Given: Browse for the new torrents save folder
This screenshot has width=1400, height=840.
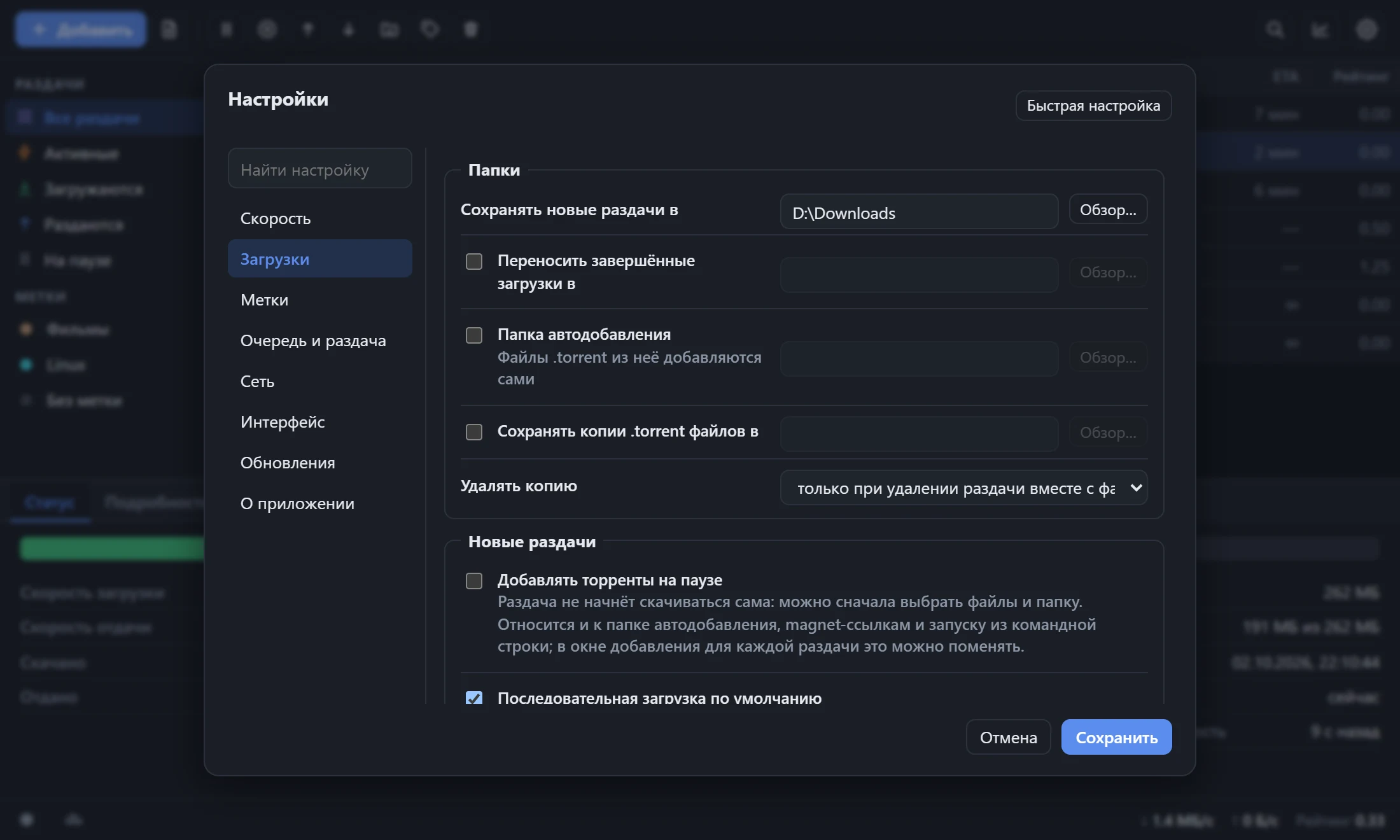Looking at the screenshot, I should (1108, 209).
